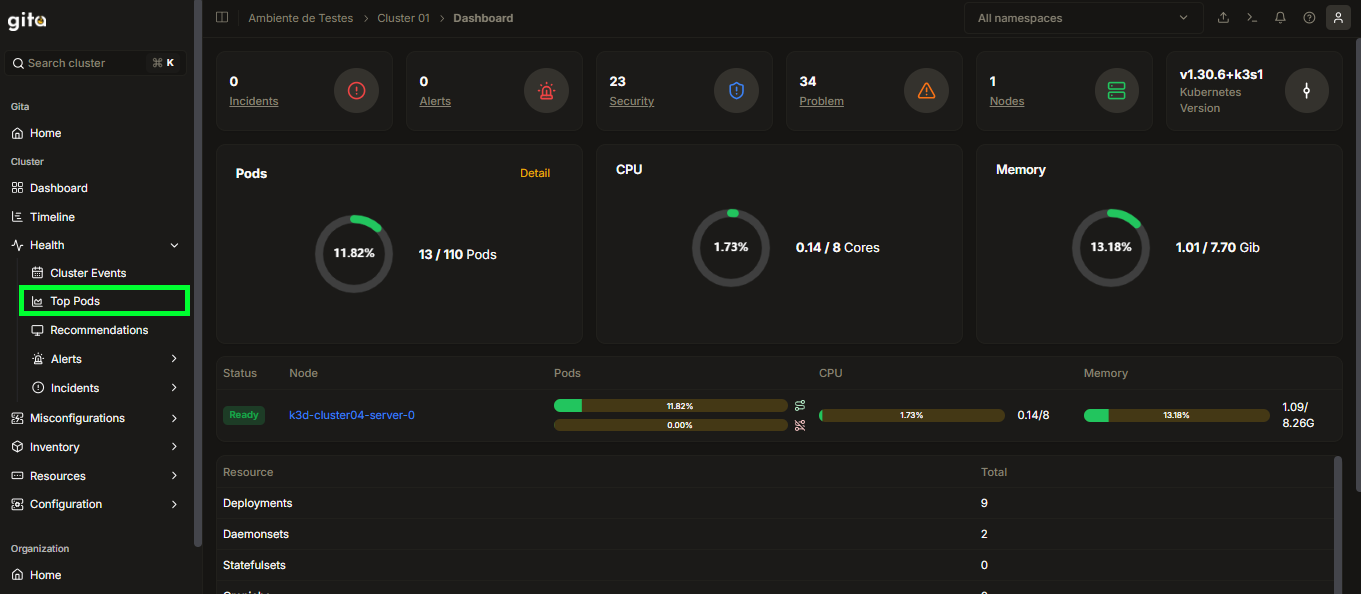
Task: Click the Dashboard breadcrumb label
Action: (483, 18)
